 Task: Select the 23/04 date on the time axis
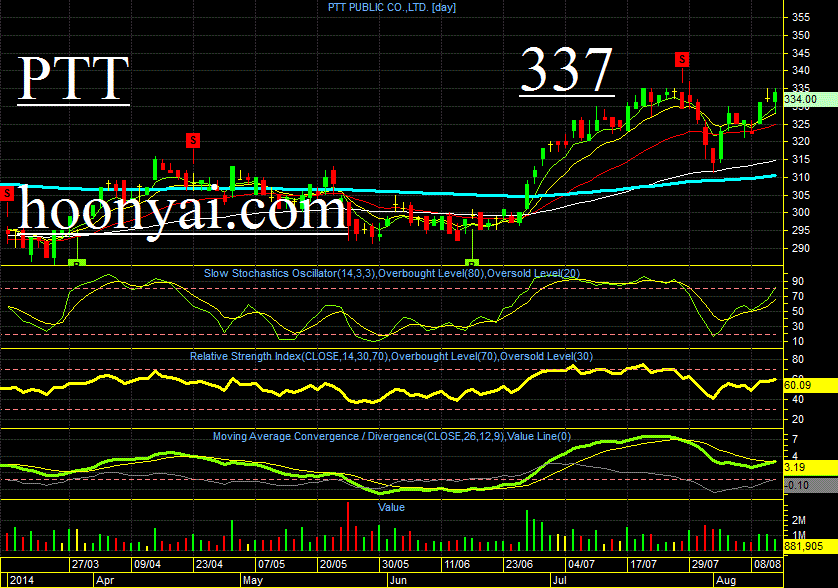point(209,564)
